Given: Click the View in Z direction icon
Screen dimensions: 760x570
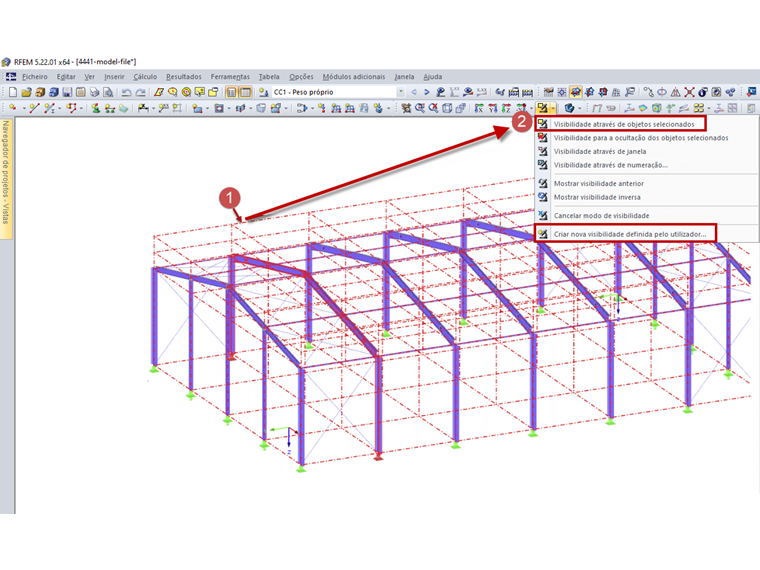Looking at the screenshot, I should pos(506,108).
